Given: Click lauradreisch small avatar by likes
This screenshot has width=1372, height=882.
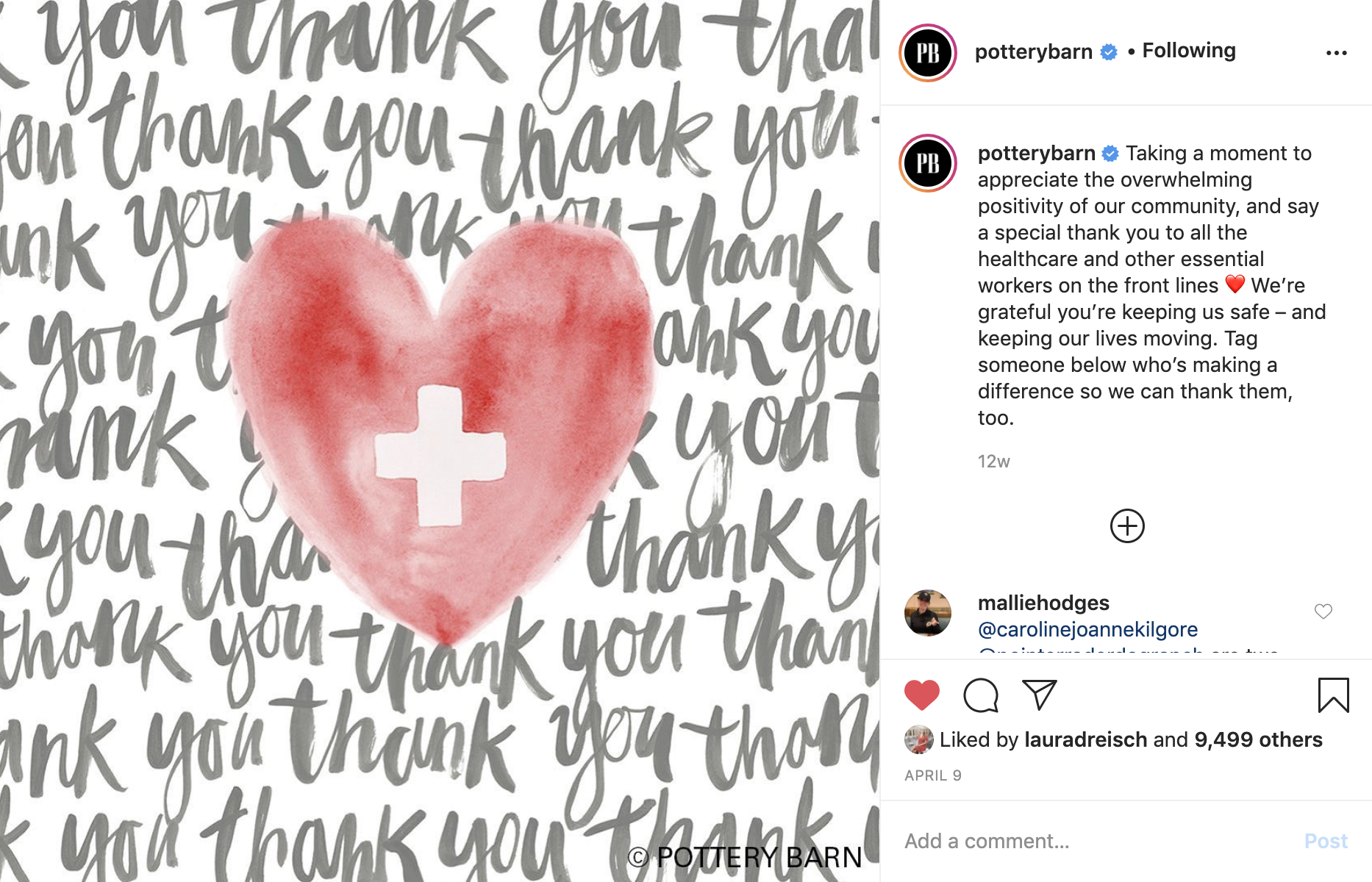Looking at the screenshot, I should [918, 739].
